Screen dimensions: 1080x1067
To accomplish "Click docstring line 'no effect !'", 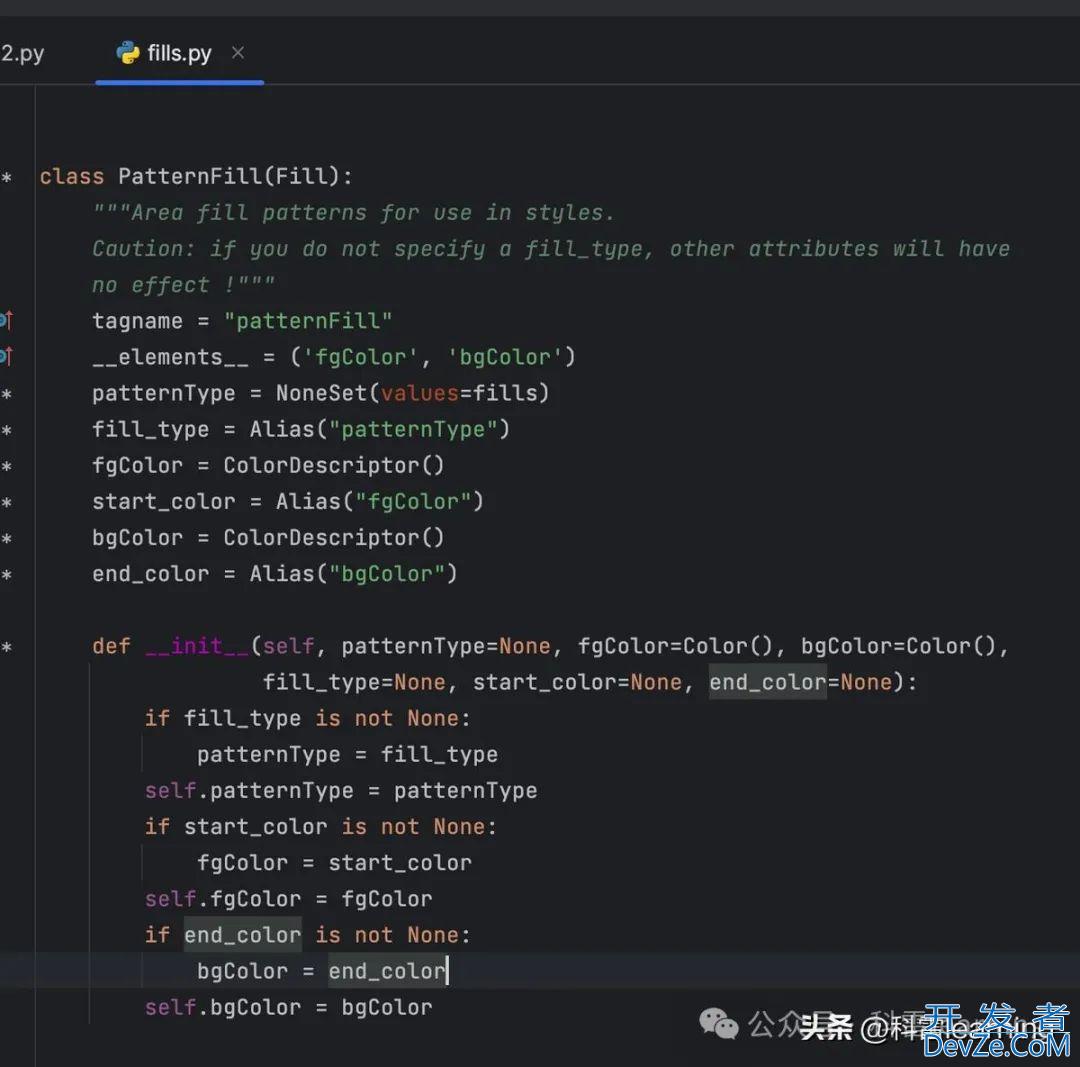I will click(183, 284).
